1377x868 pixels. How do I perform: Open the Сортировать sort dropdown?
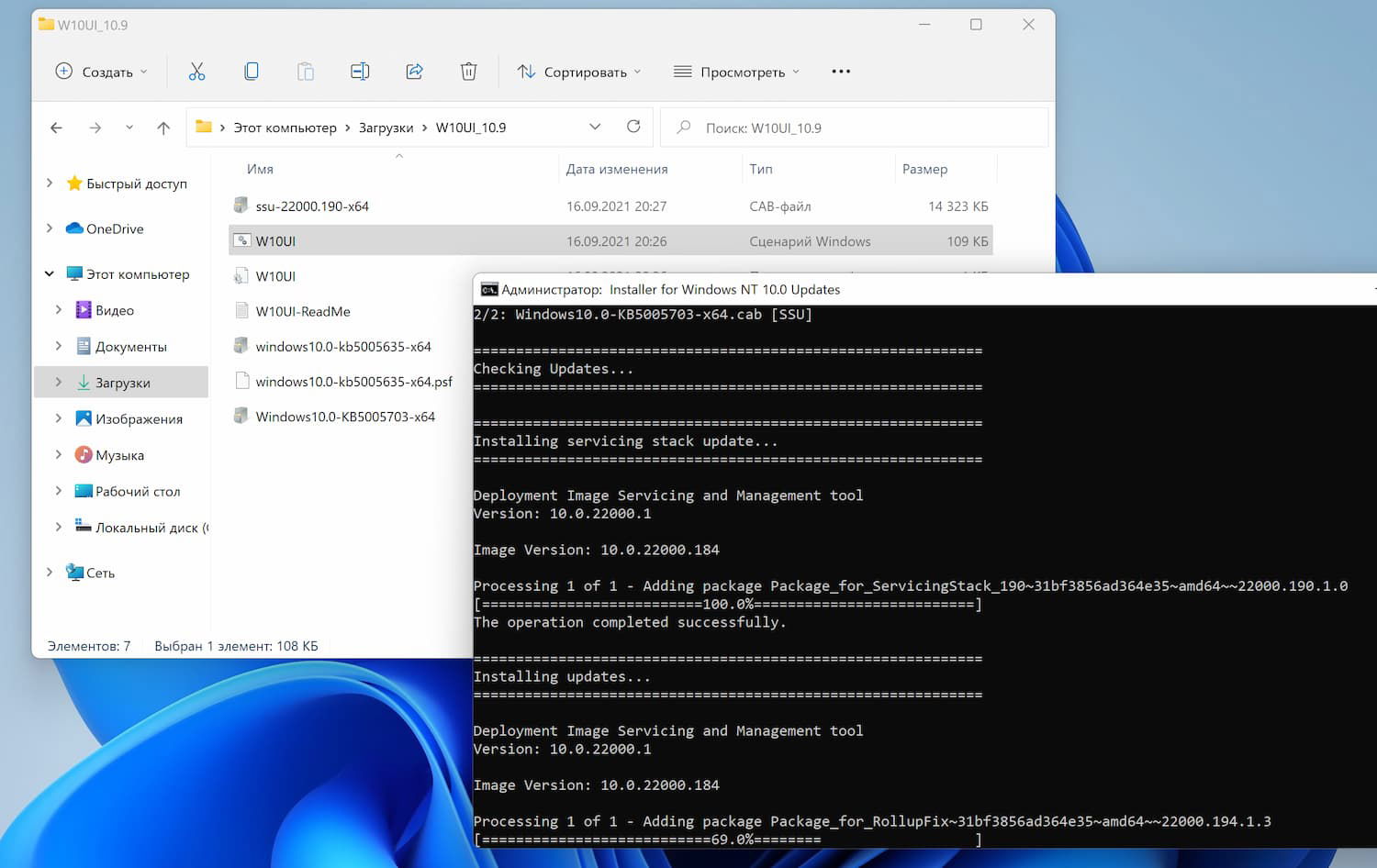(x=578, y=72)
